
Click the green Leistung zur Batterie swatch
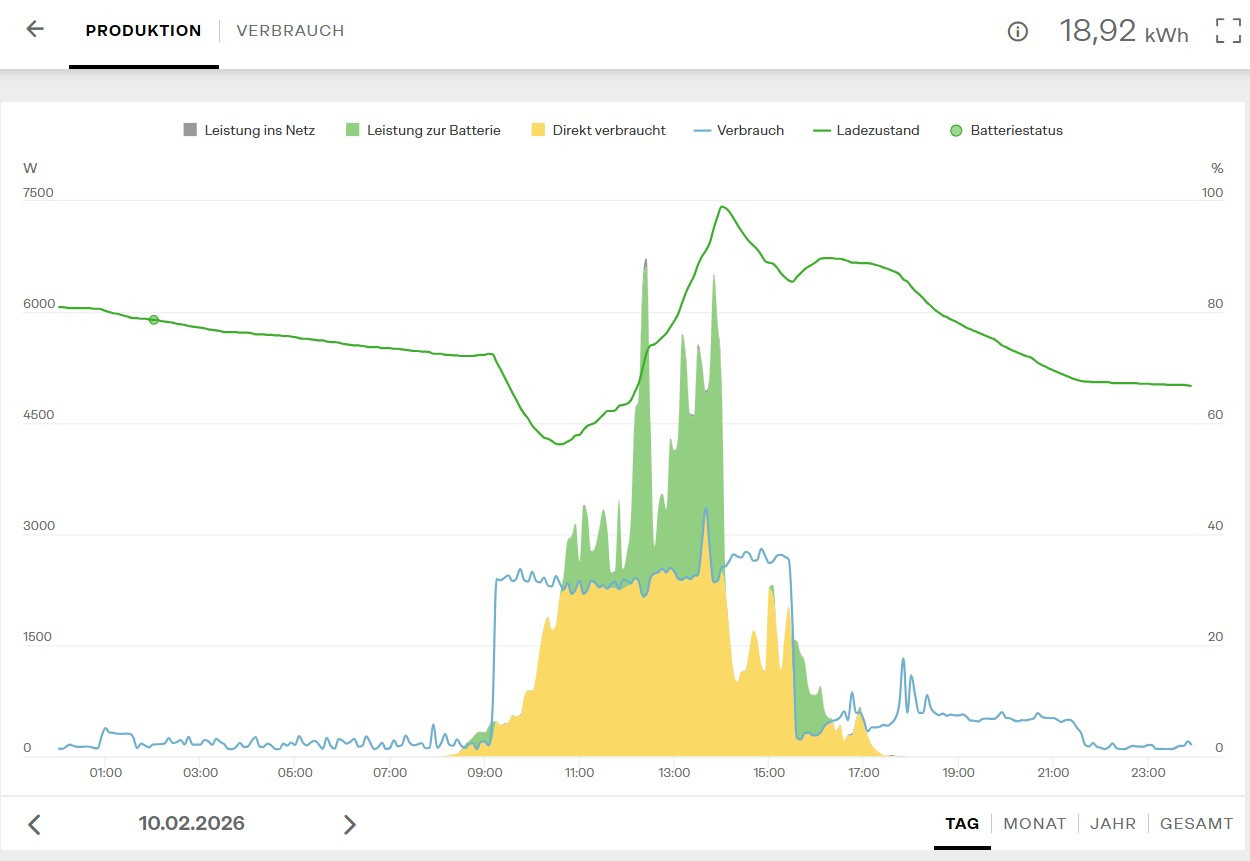pos(352,130)
